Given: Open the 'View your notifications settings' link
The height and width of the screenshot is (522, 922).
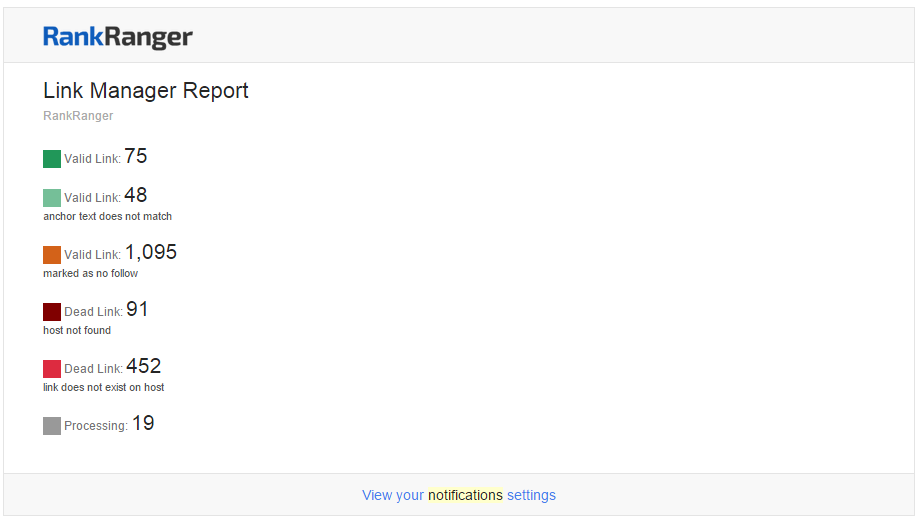Looking at the screenshot, I should point(459,495).
